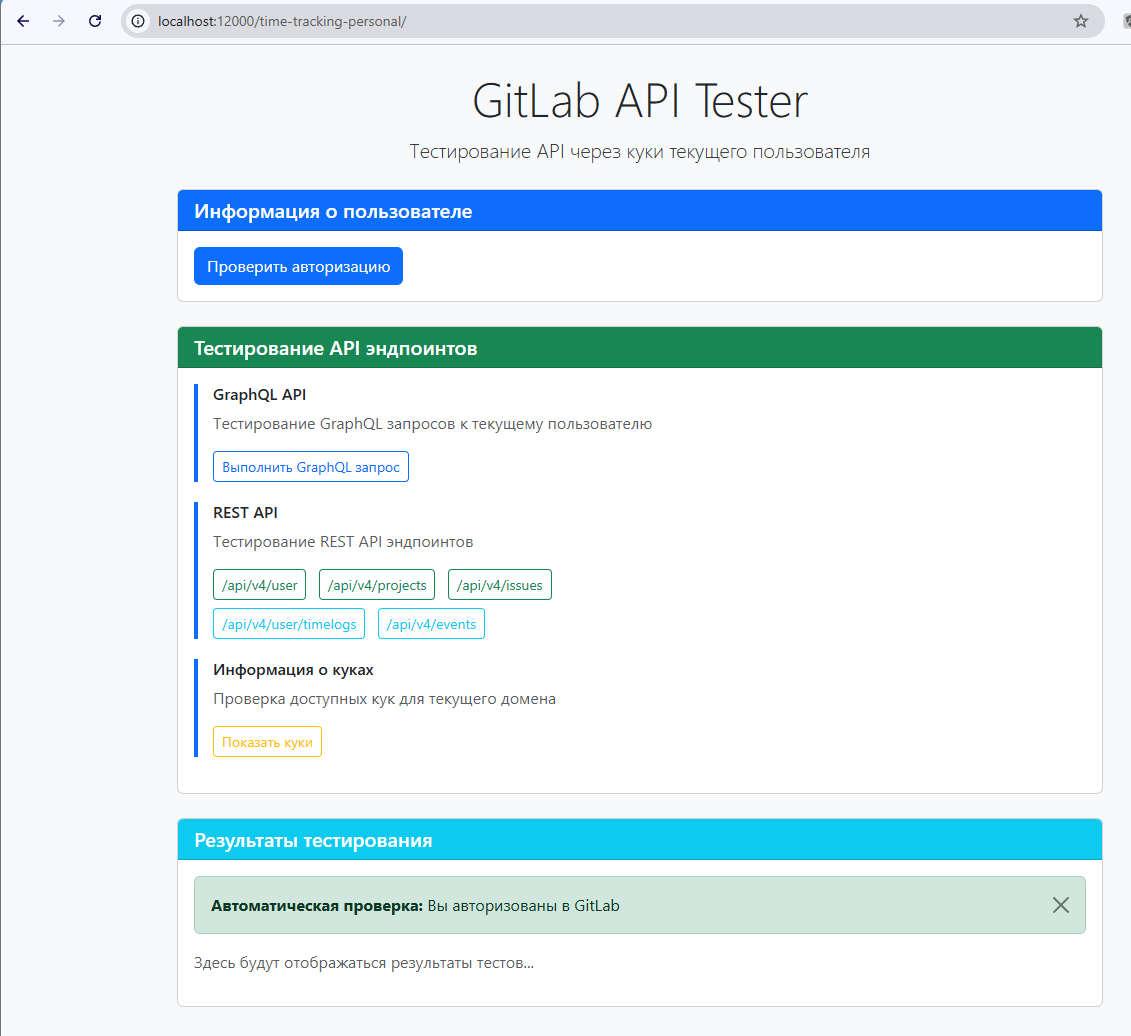Test the /api/v4/issues endpoint

500,585
